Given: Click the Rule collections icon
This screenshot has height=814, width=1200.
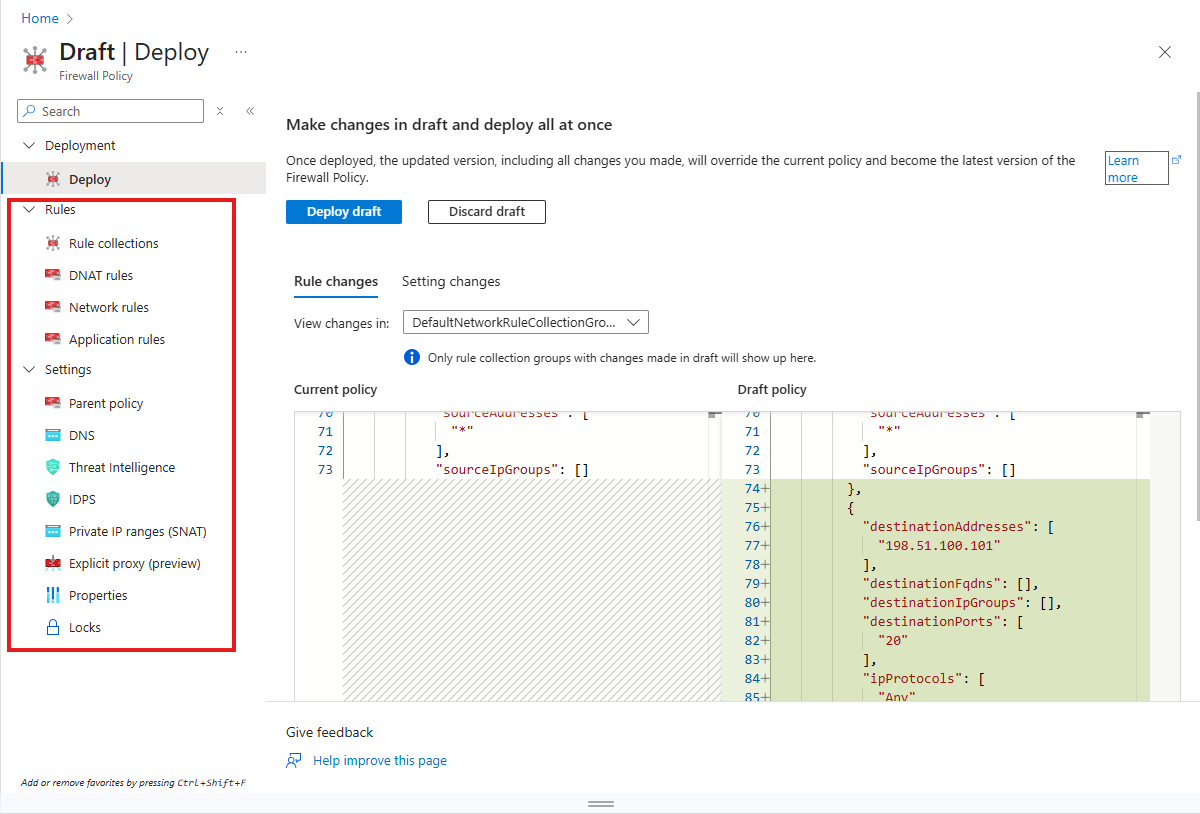Looking at the screenshot, I should pos(53,243).
